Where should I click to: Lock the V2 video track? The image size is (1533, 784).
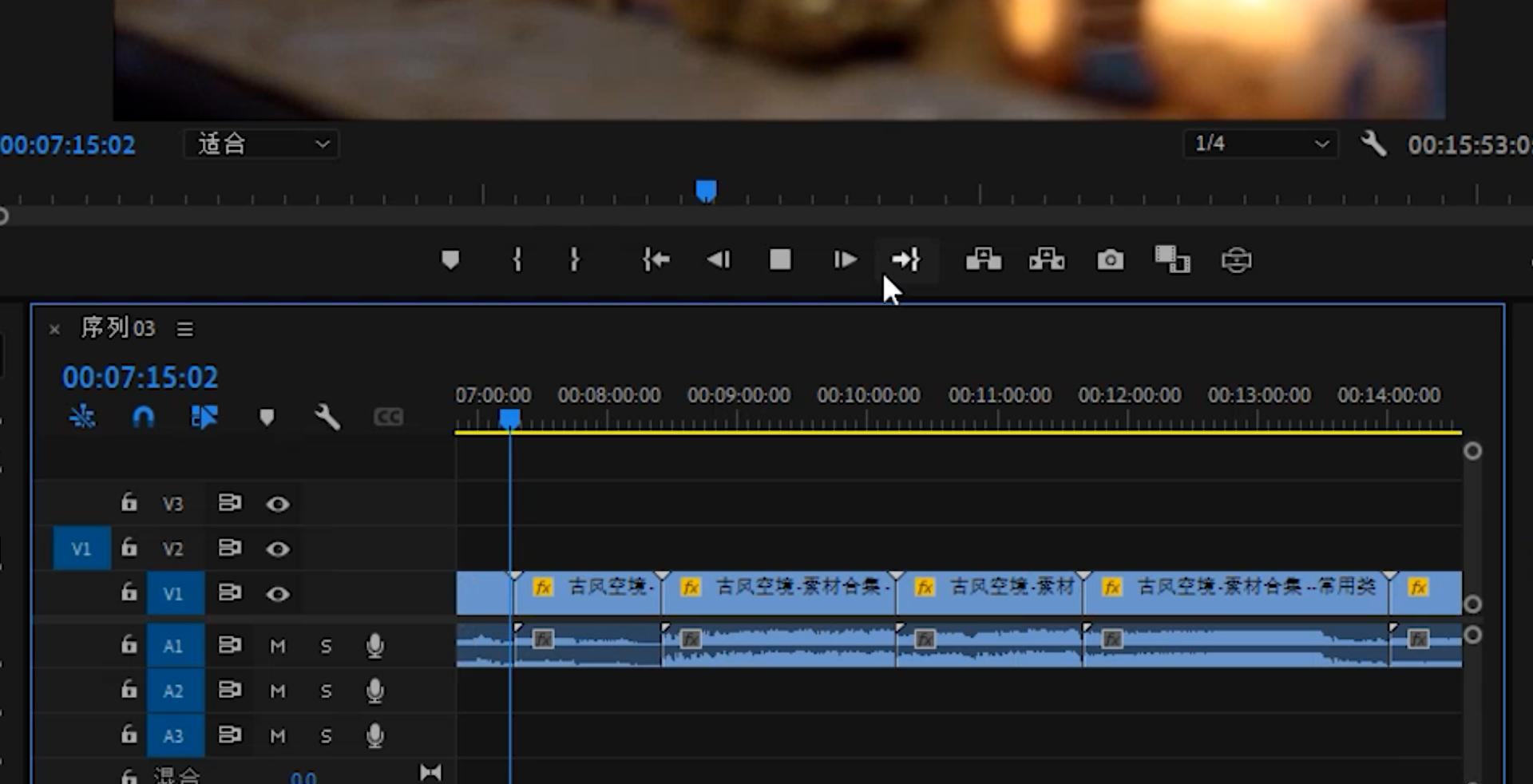point(129,548)
